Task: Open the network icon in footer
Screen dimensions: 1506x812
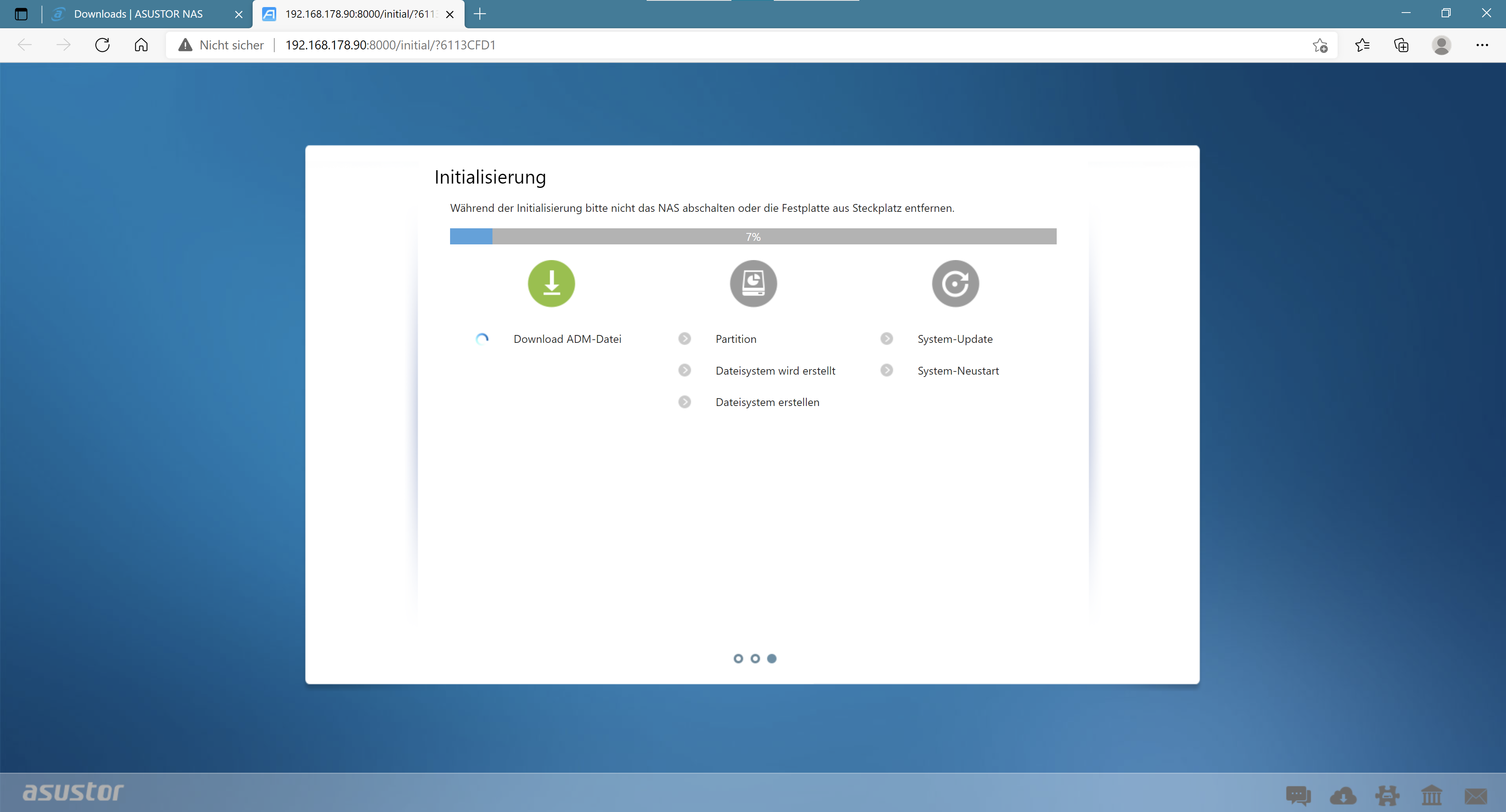Action: point(1387,795)
